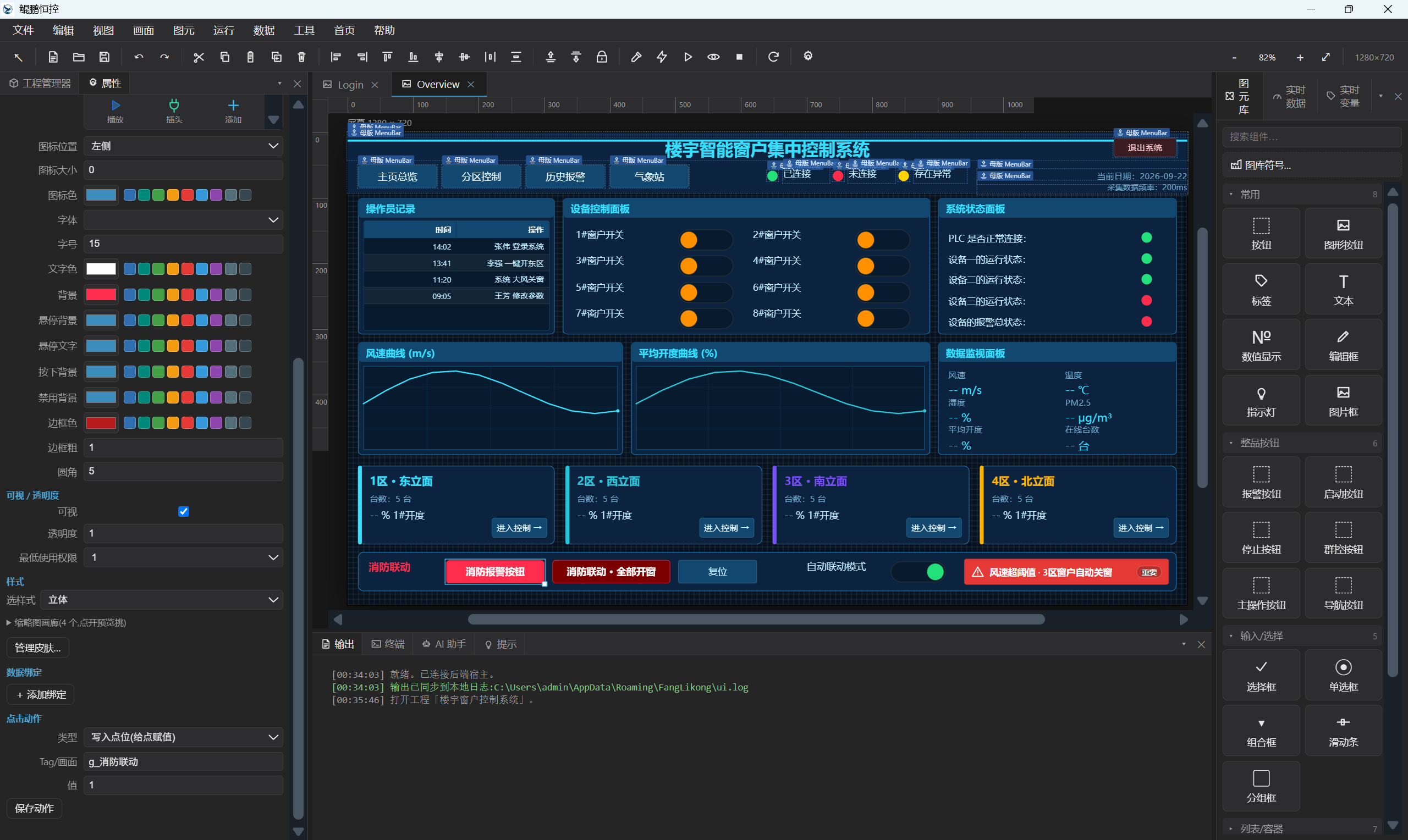Lock the selected element
Image resolution: width=1408 pixels, height=840 pixels.
click(602, 57)
